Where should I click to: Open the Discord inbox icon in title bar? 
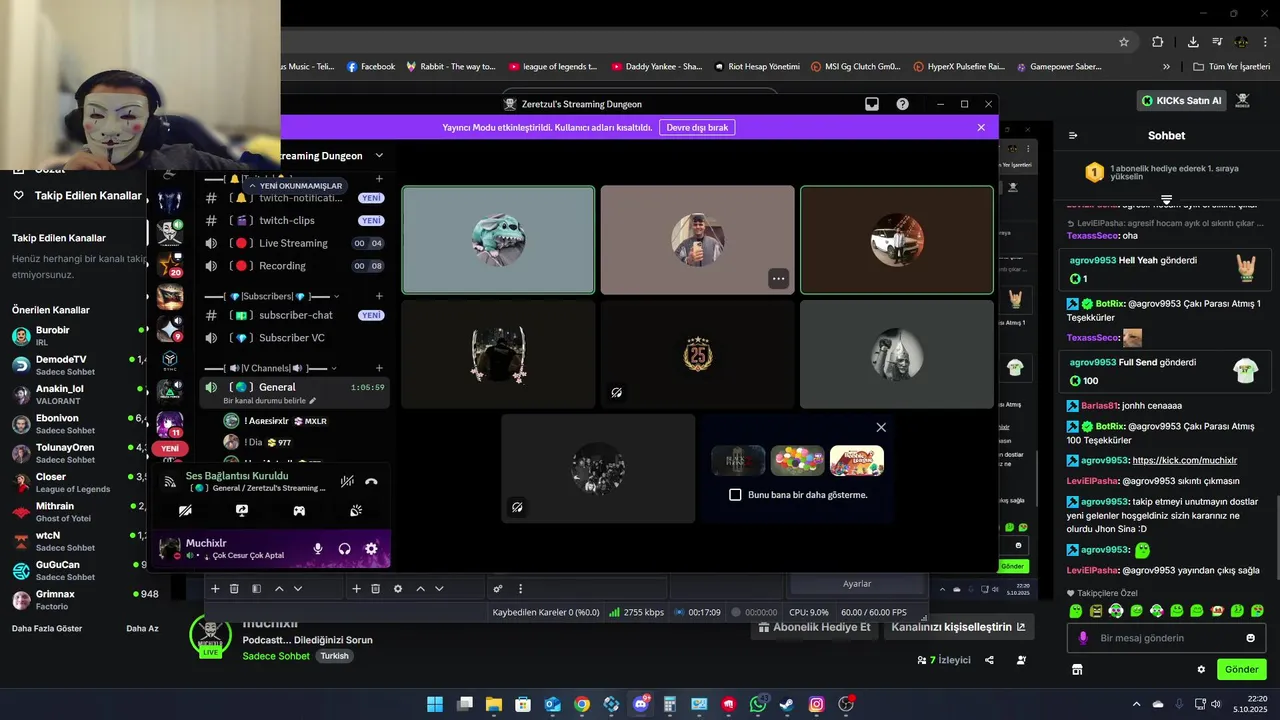(872, 104)
